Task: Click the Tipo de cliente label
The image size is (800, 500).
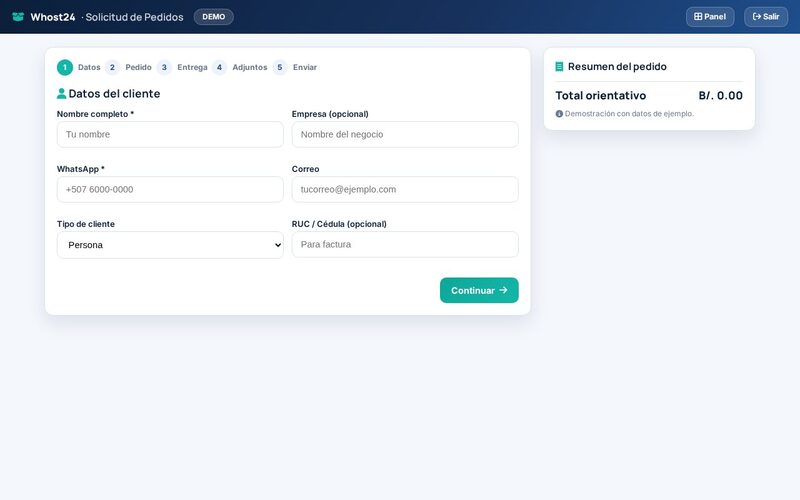Action: click(x=86, y=224)
